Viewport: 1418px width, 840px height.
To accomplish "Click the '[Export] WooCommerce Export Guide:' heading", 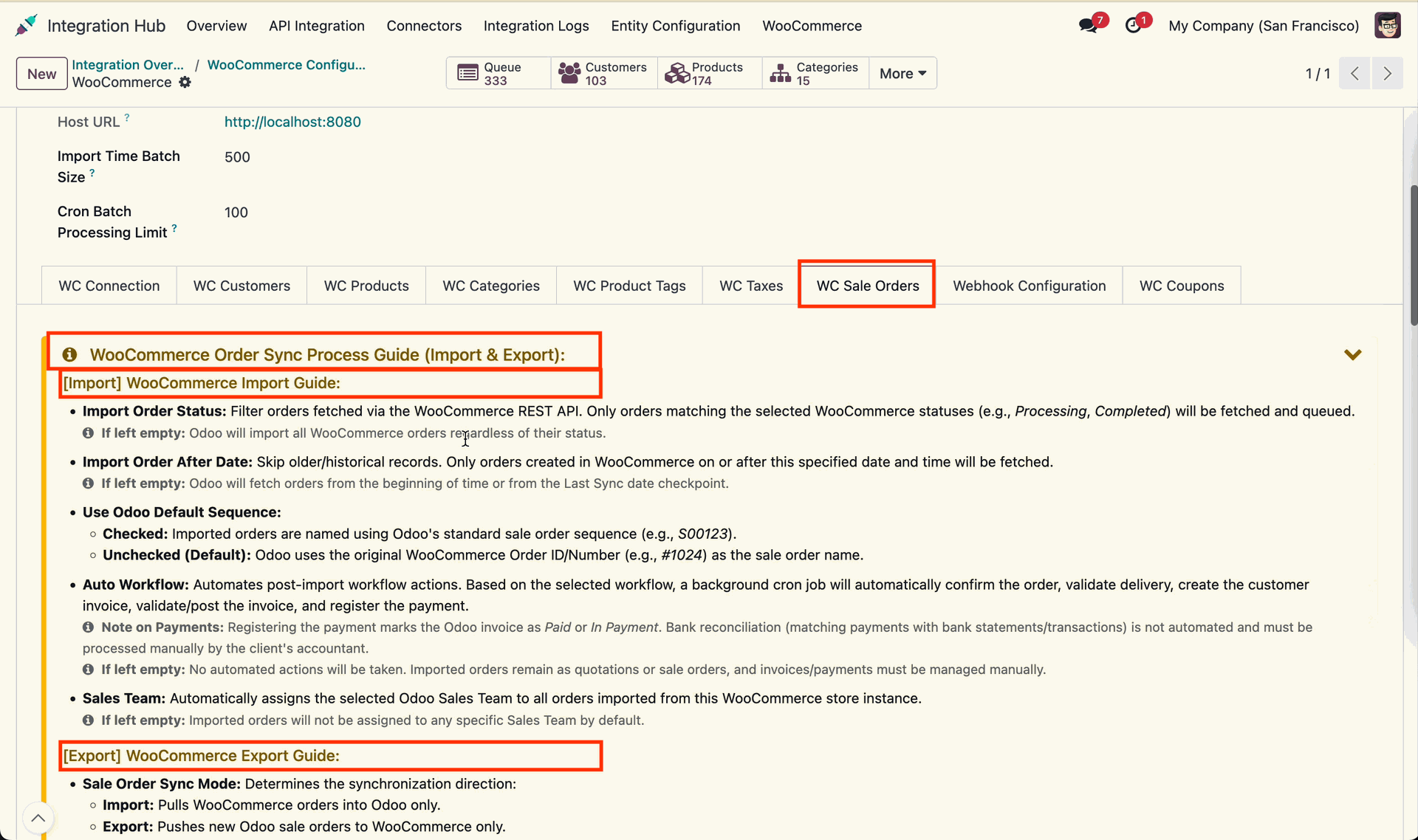I will (201, 756).
